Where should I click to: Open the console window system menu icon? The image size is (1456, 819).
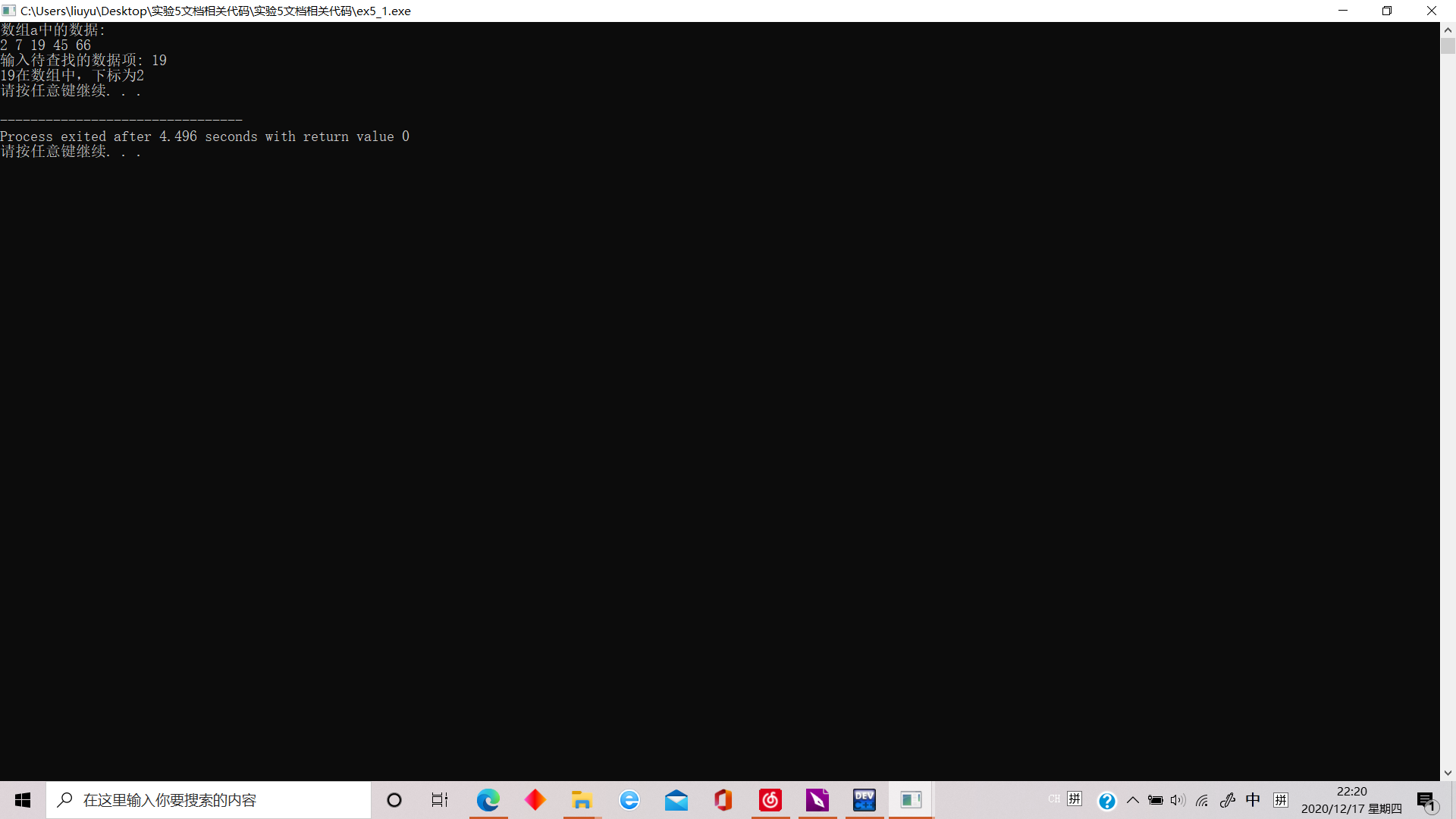pos(9,11)
